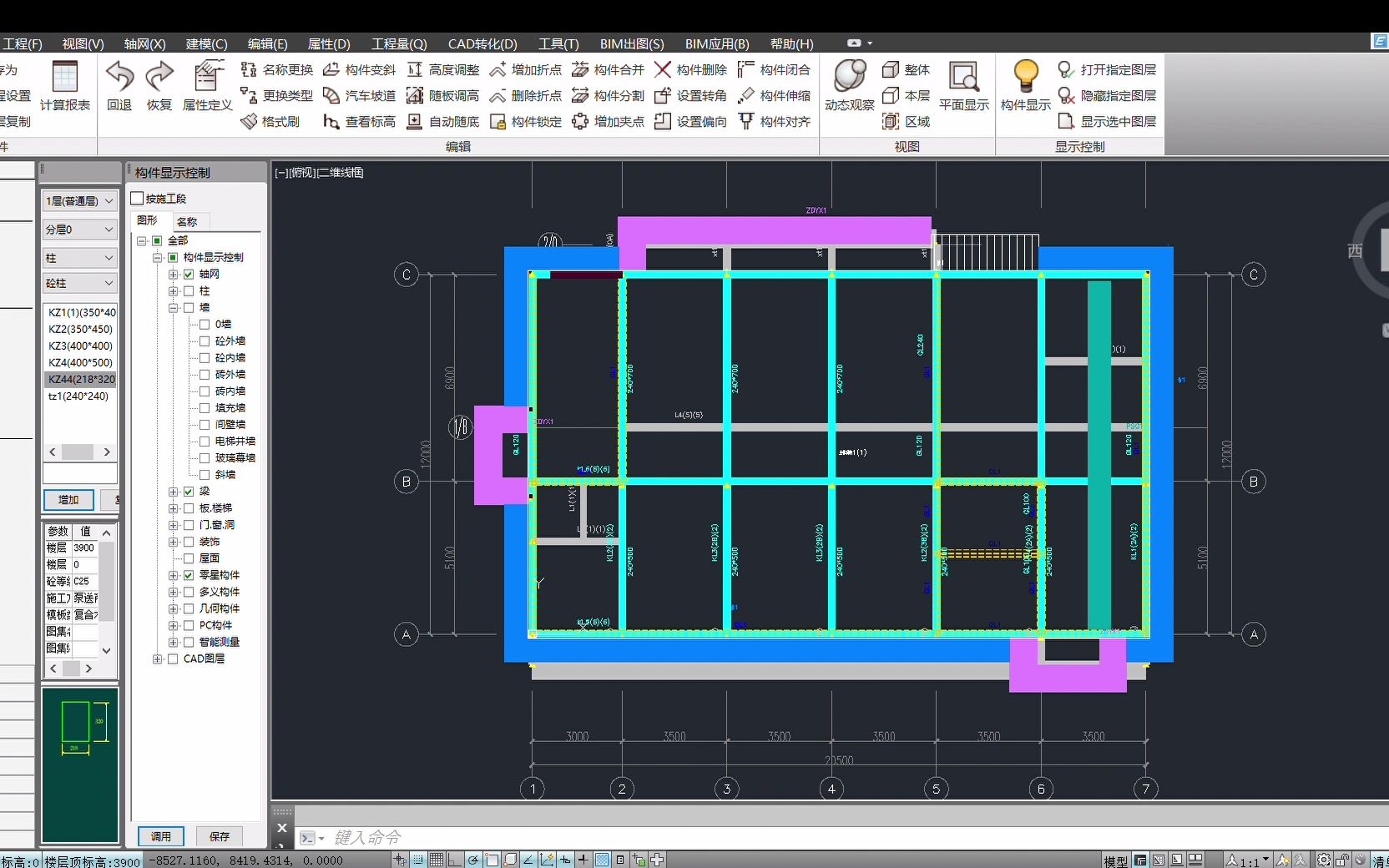Image resolution: width=1389 pixels, height=868 pixels.
Task: Collapse the 全部 root node
Action: [x=141, y=240]
